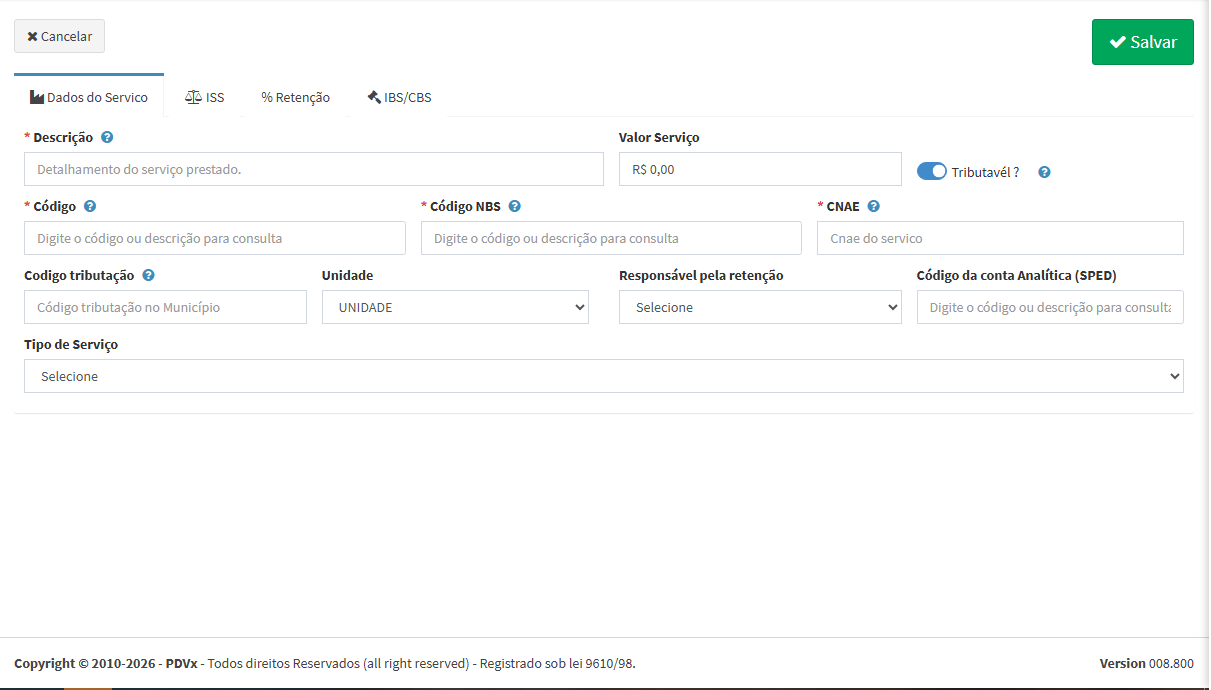
Task: Click help icon beside Tributavél toggle
Action: pos(1044,172)
